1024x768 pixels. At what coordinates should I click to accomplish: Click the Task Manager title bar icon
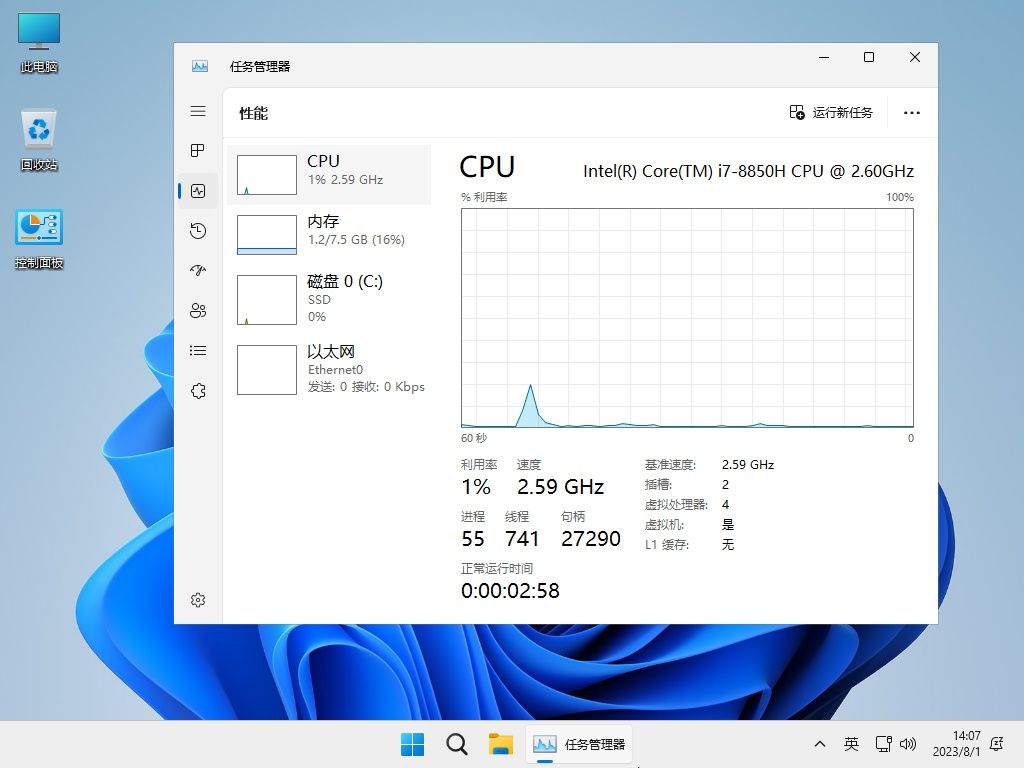(x=200, y=66)
